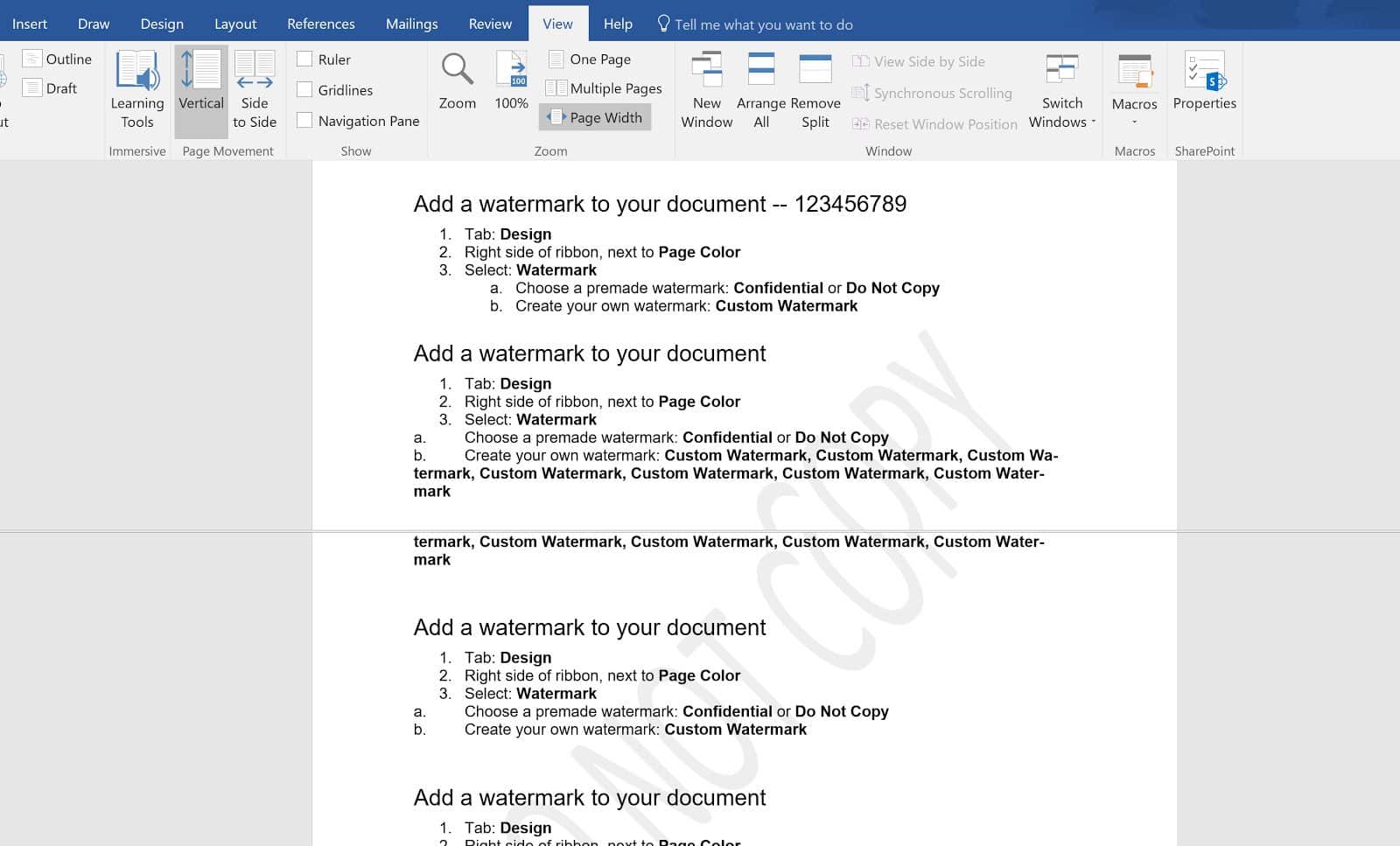Open the Switch Windows dropdown
Screen dimensions: 1400x846
pos(1061,92)
